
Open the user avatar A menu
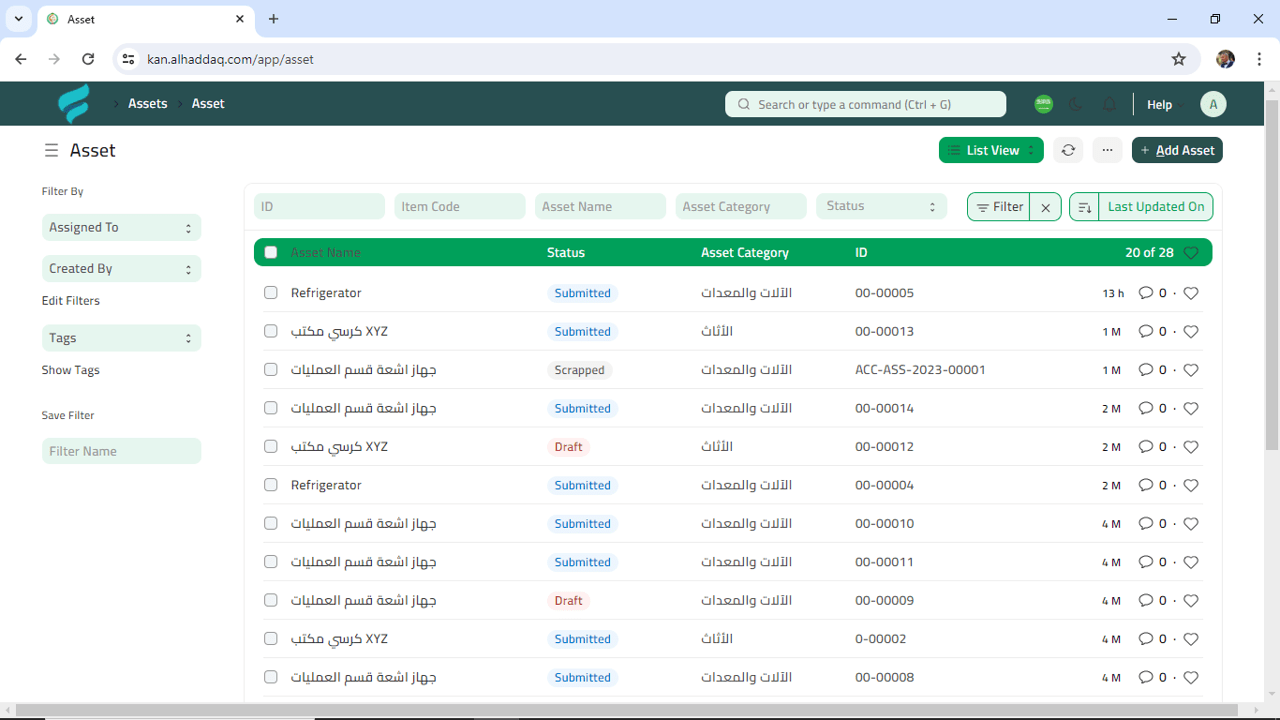point(1213,104)
